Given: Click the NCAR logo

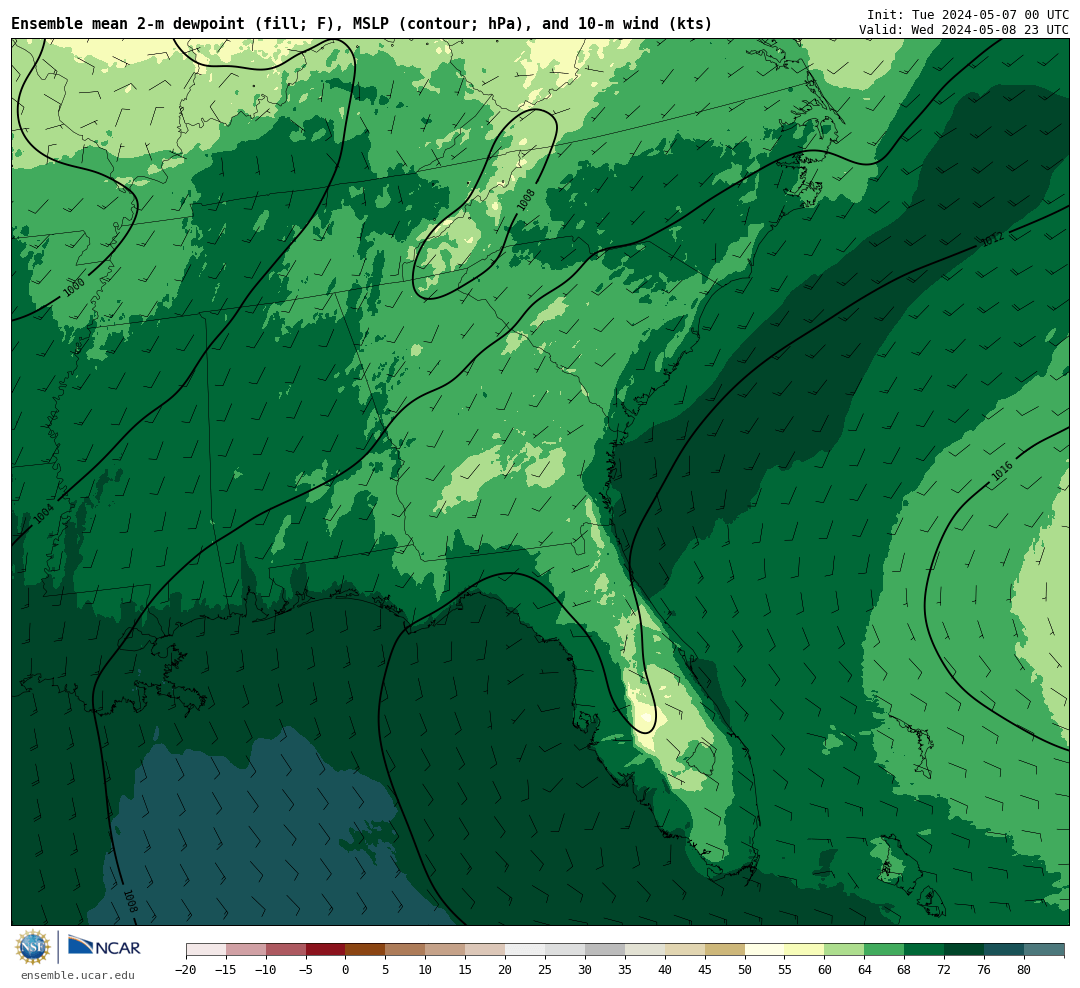Looking at the screenshot, I should tap(104, 945).
